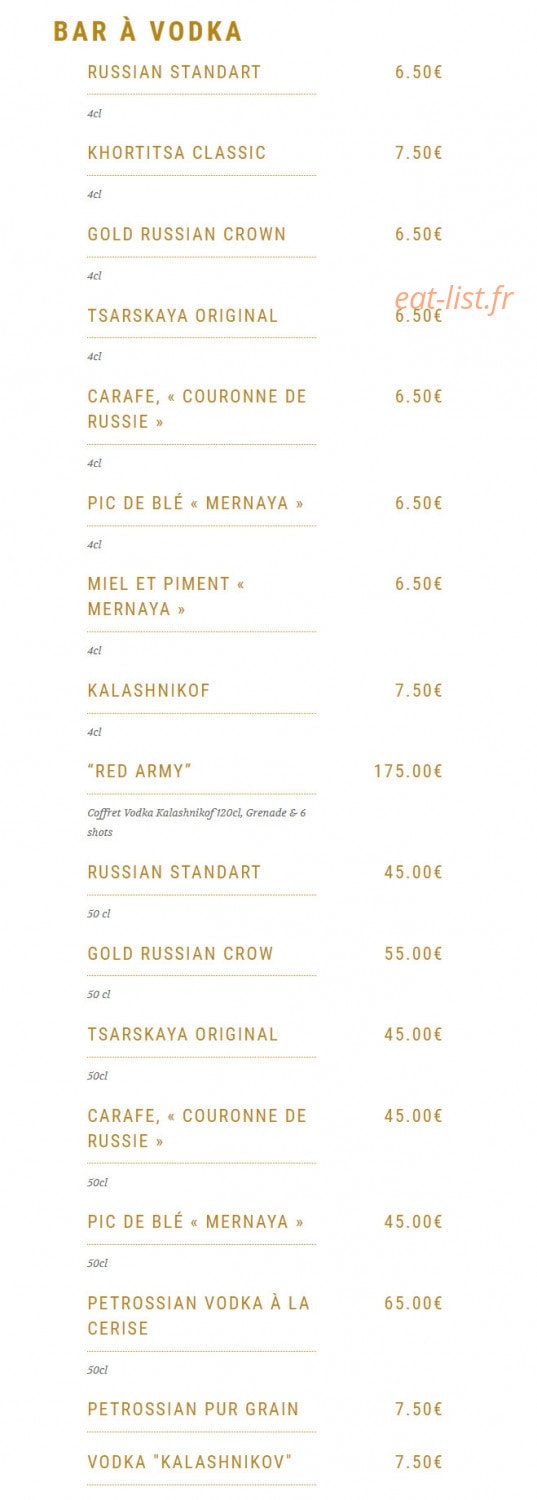Click MIEL ET PIMENT « MERNAYA » item

166,596
